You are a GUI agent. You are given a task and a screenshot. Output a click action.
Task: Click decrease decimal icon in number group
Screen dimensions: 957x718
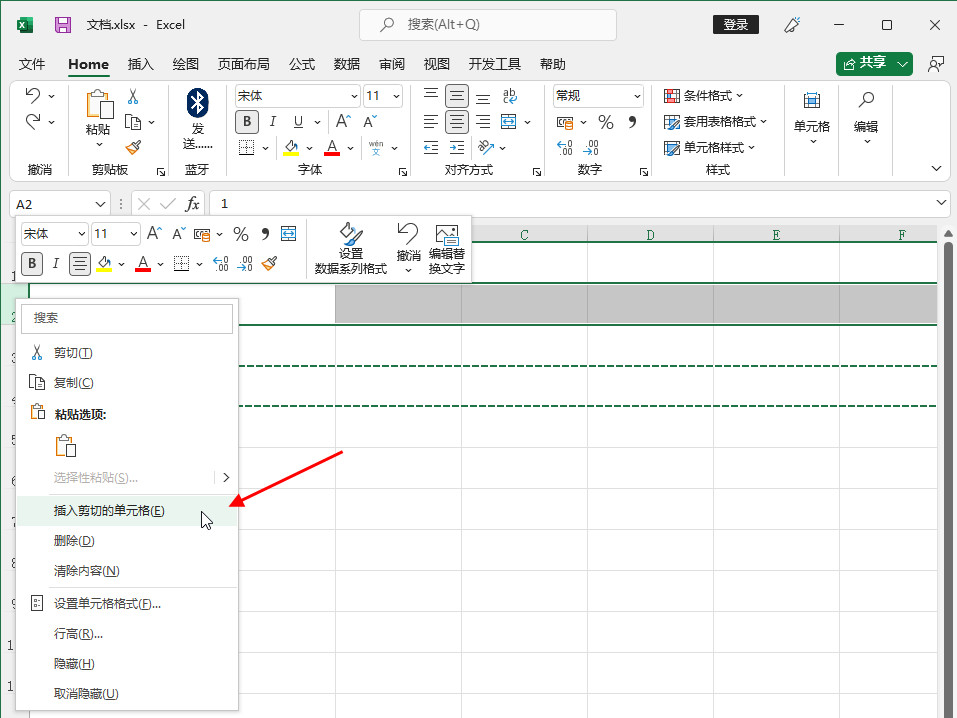coord(591,147)
